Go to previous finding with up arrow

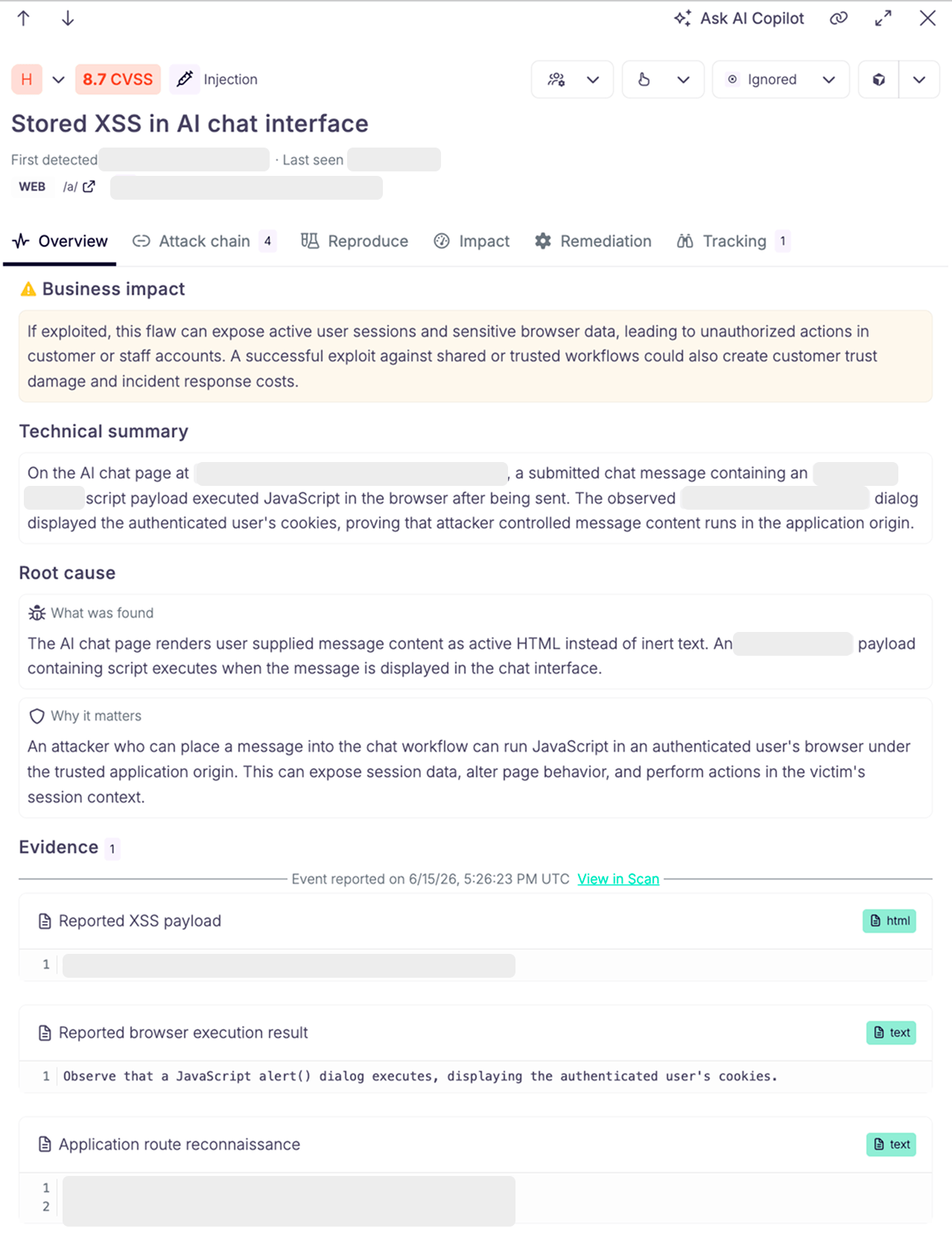click(x=24, y=19)
